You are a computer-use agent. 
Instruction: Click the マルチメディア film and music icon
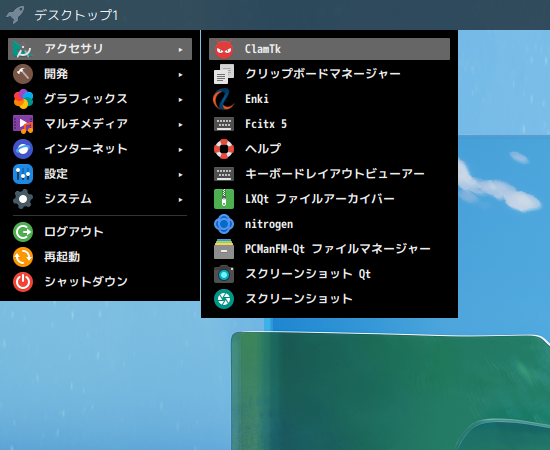tap(23, 124)
